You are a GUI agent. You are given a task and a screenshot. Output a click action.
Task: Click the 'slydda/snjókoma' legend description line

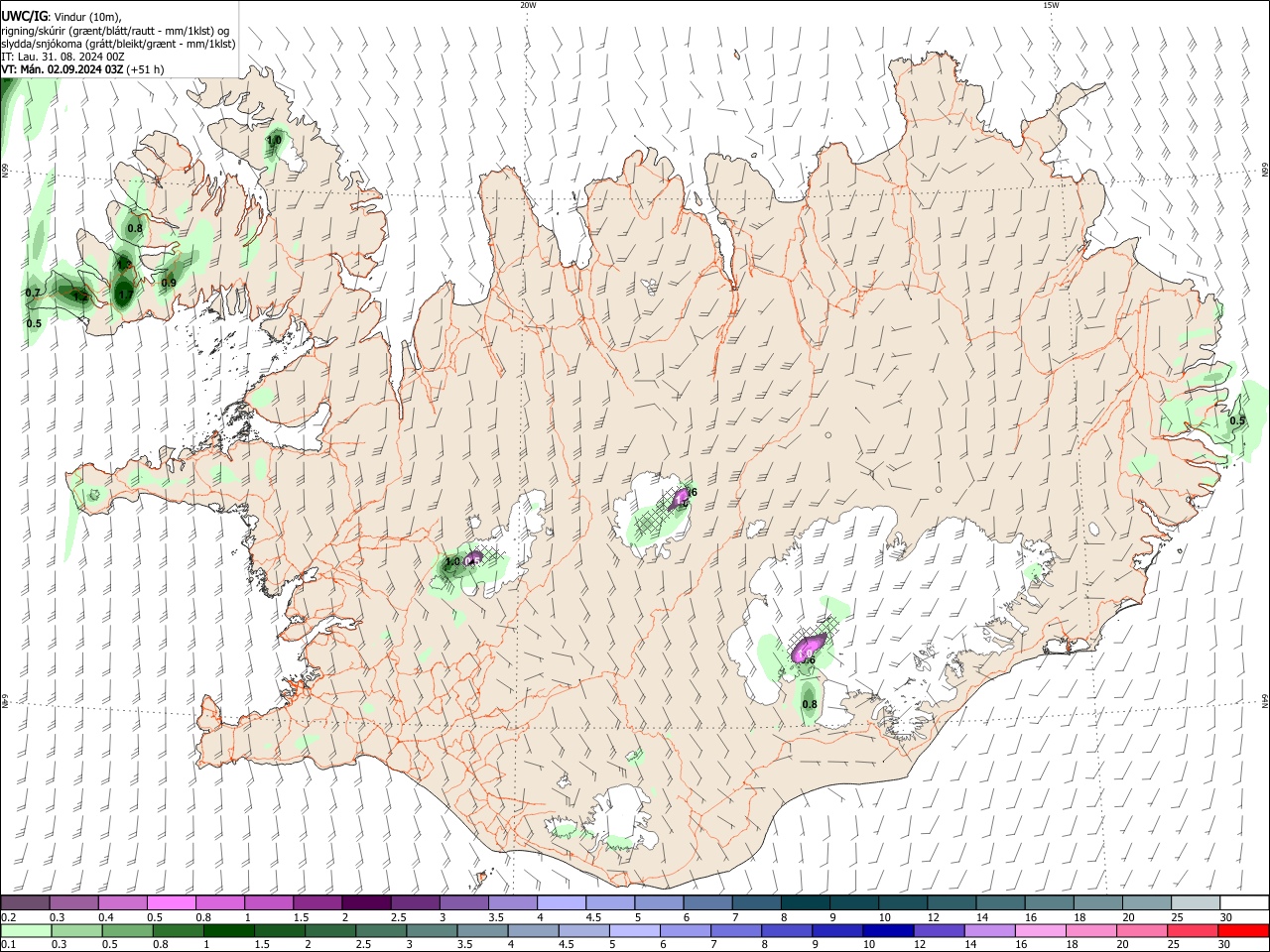coord(118,44)
